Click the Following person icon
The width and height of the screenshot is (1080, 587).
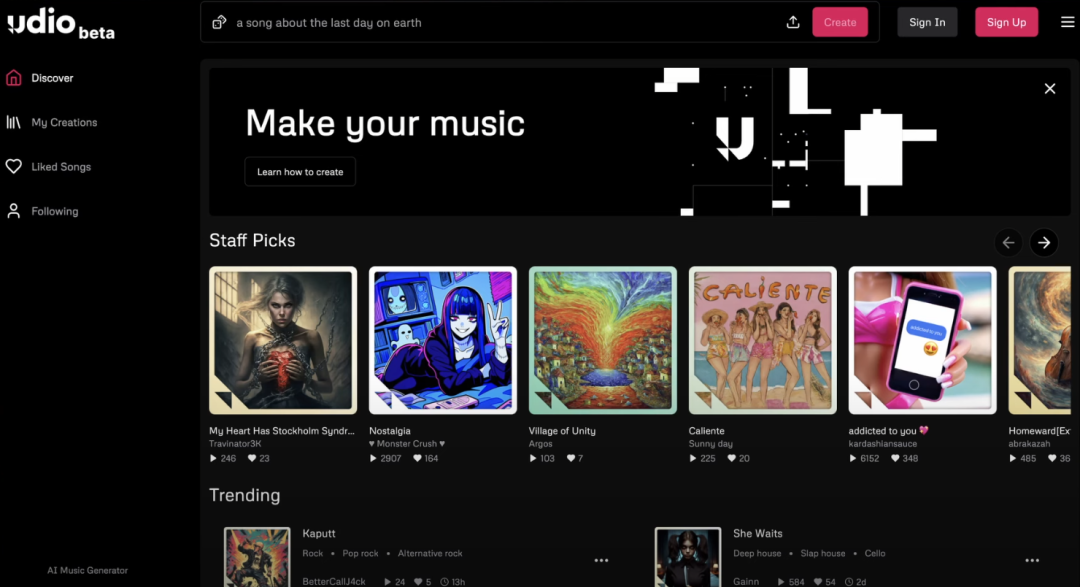tap(14, 211)
